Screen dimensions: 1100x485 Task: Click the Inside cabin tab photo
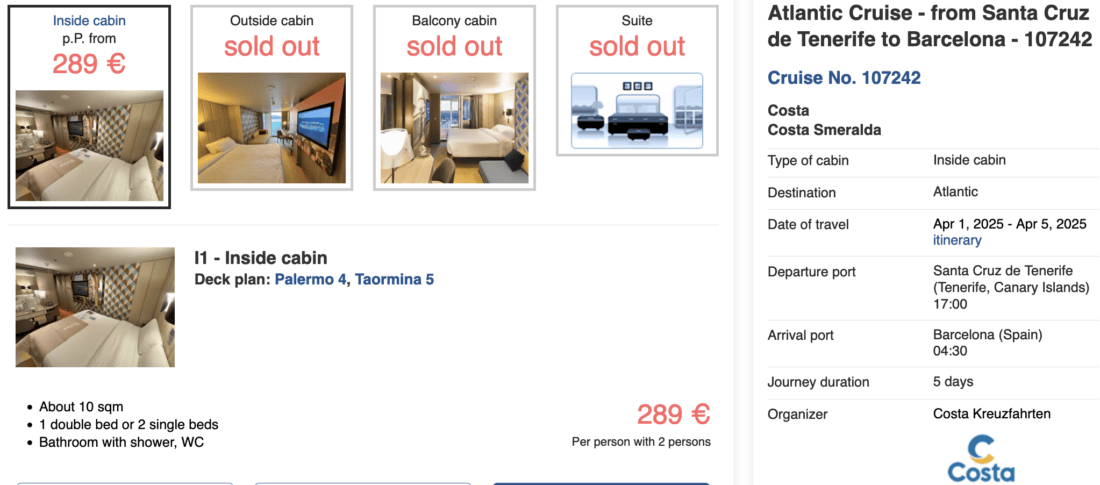(89, 145)
